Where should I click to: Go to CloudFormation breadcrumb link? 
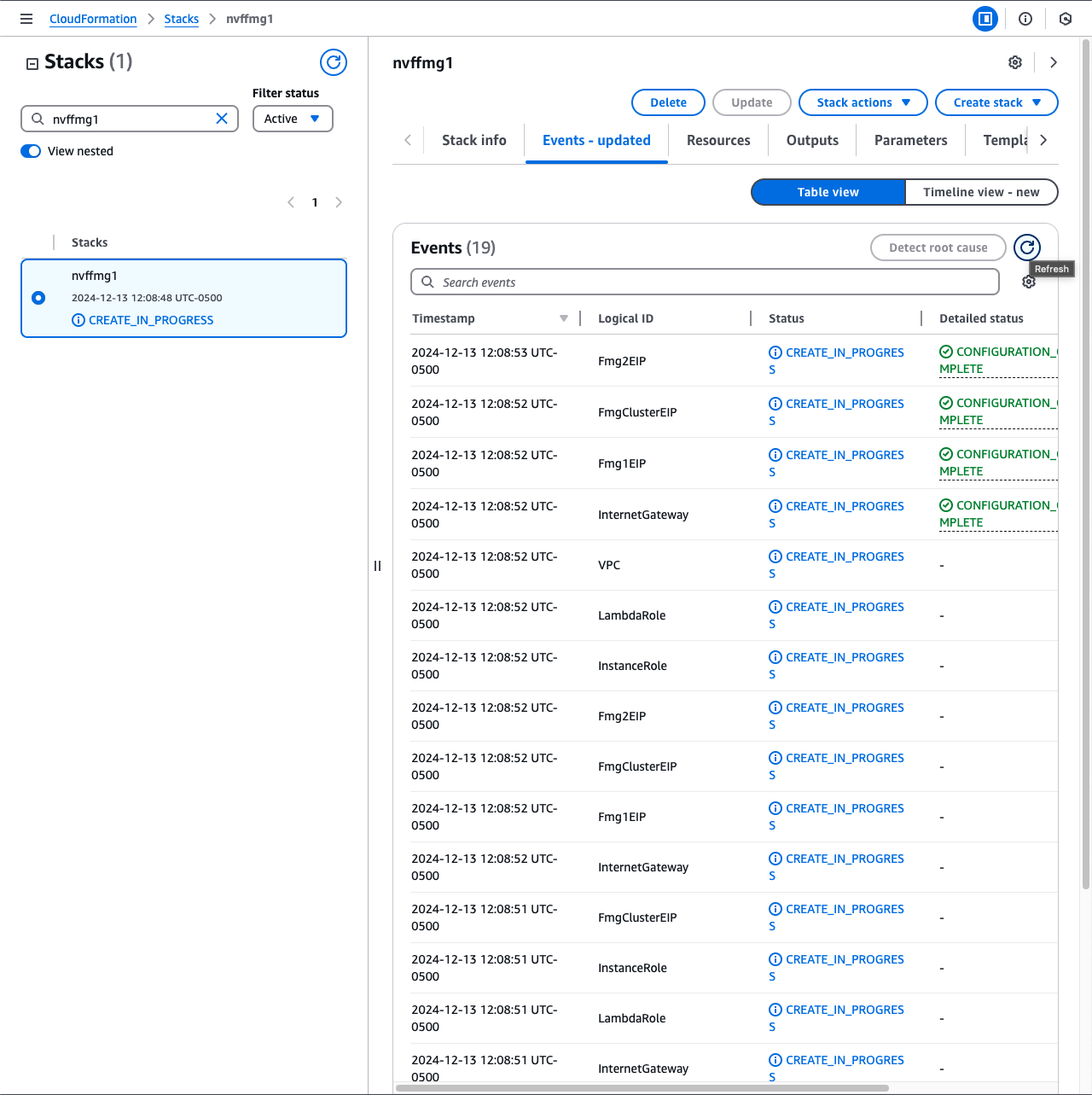point(93,19)
